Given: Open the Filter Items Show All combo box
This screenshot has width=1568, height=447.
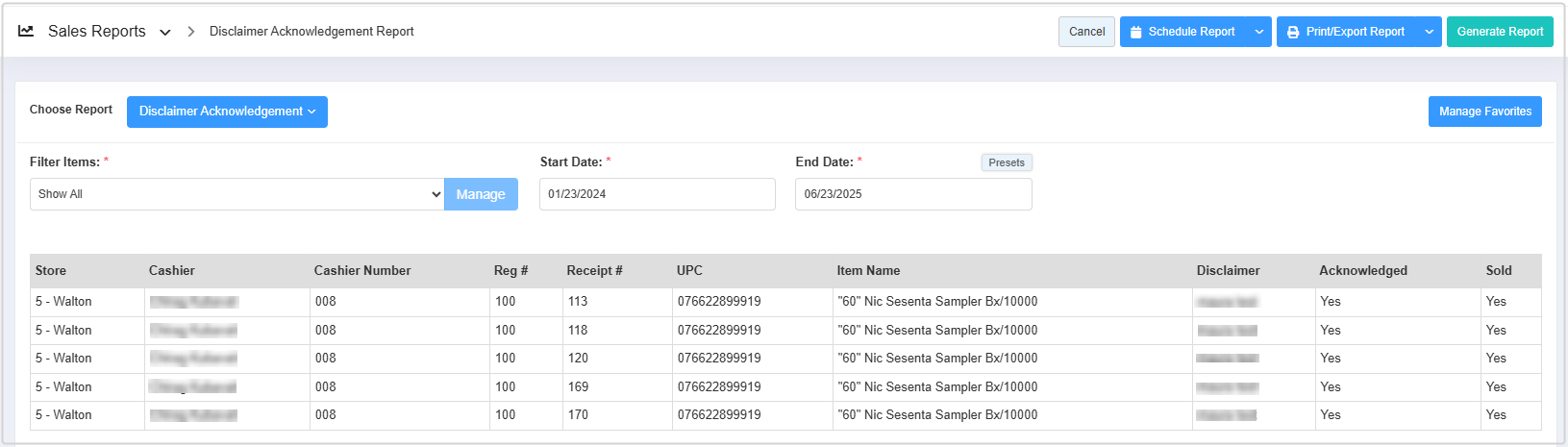Looking at the screenshot, I should point(236,194).
